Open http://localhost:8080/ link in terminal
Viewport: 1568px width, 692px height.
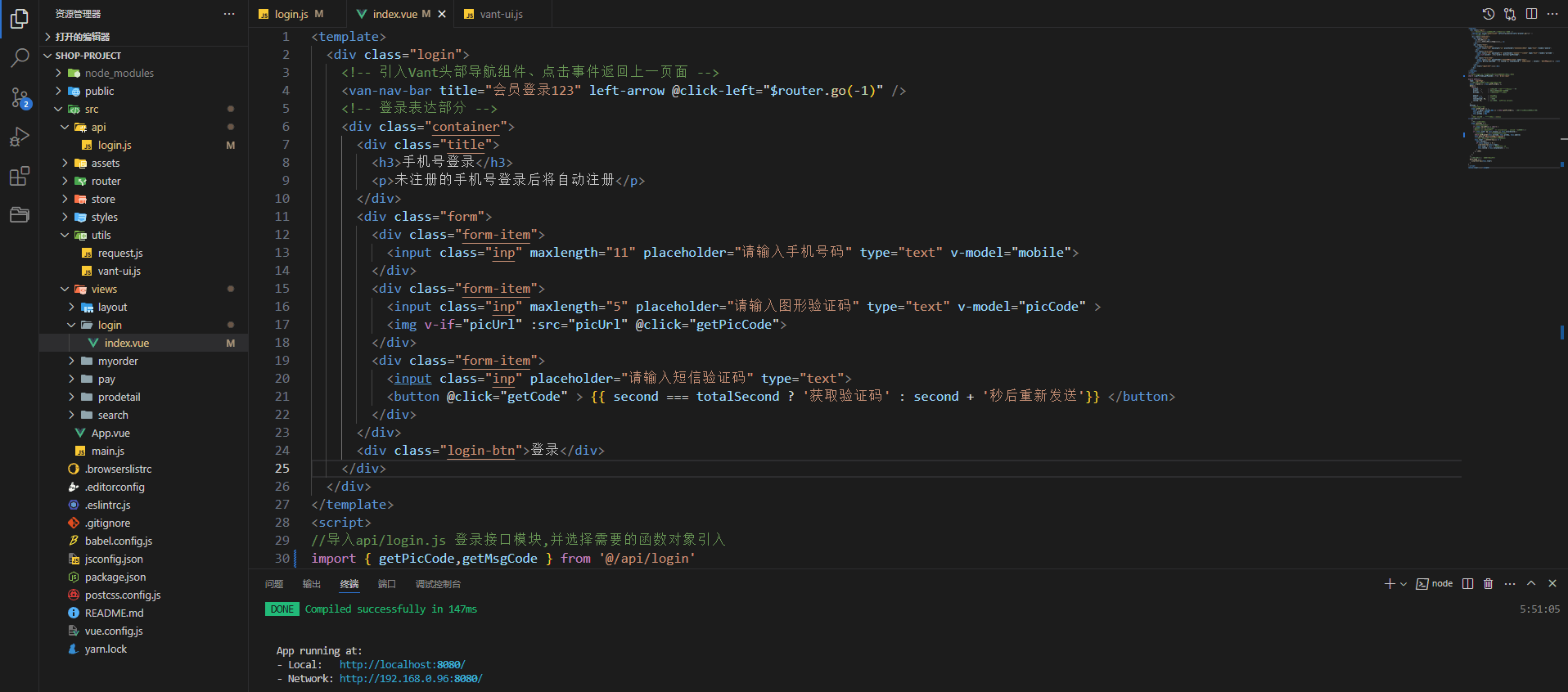pos(402,665)
